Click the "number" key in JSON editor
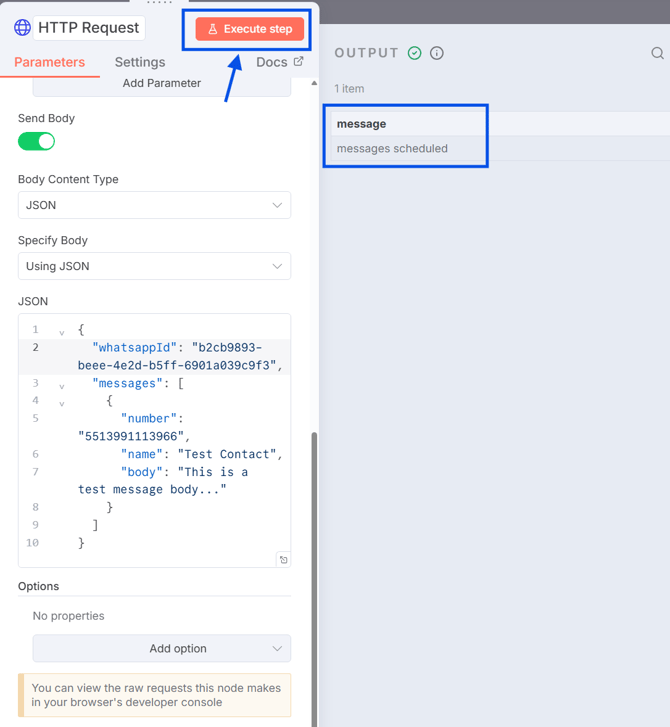Image resolution: width=670 pixels, height=727 pixels. (x=149, y=418)
